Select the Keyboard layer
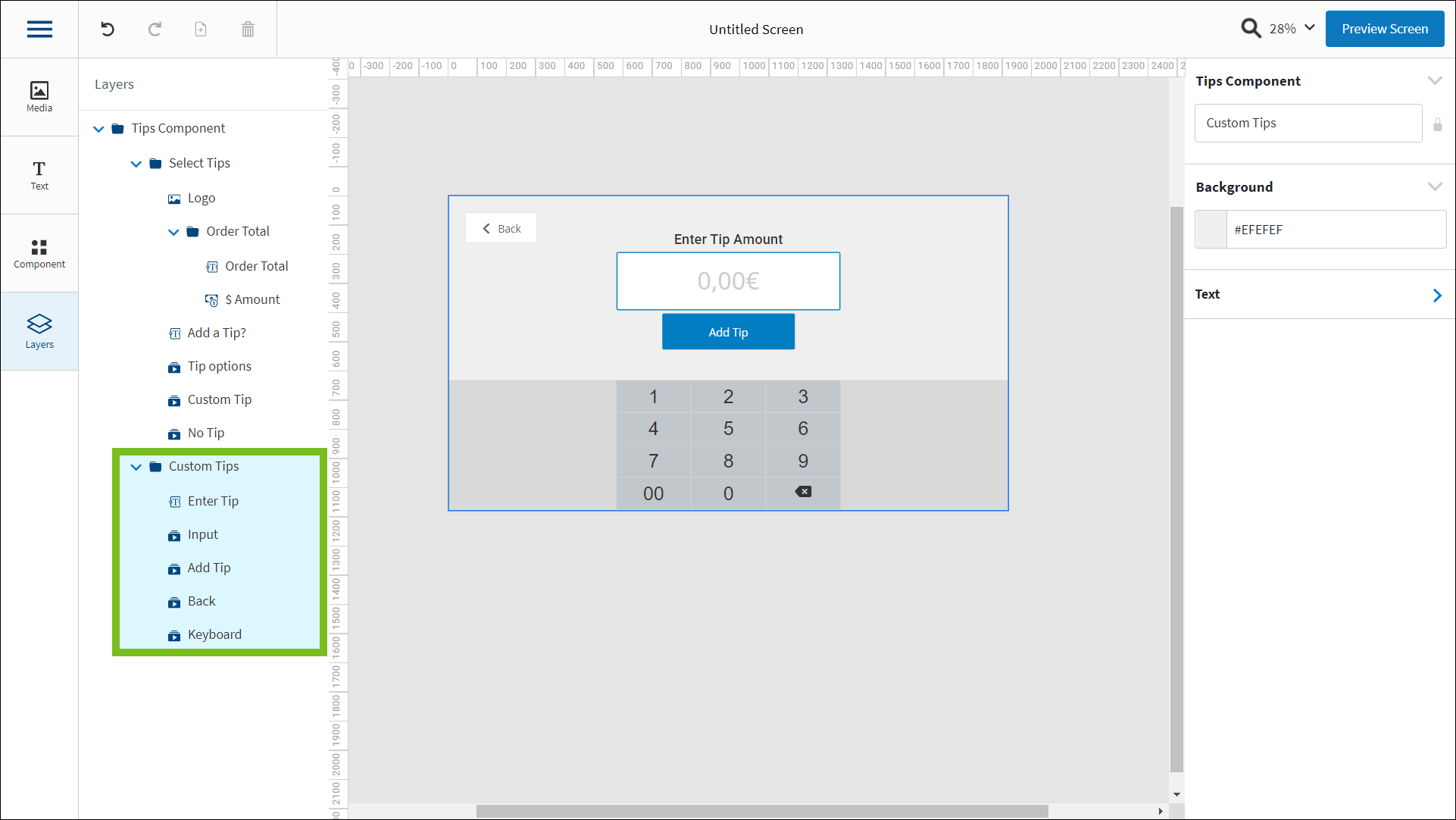 click(214, 635)
